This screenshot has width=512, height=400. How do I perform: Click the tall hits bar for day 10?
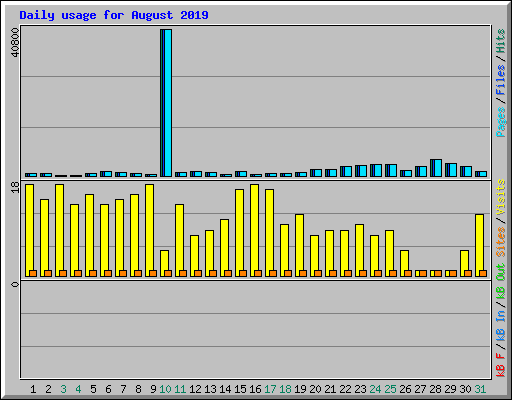pyautogui.click(x=166, y=103)
